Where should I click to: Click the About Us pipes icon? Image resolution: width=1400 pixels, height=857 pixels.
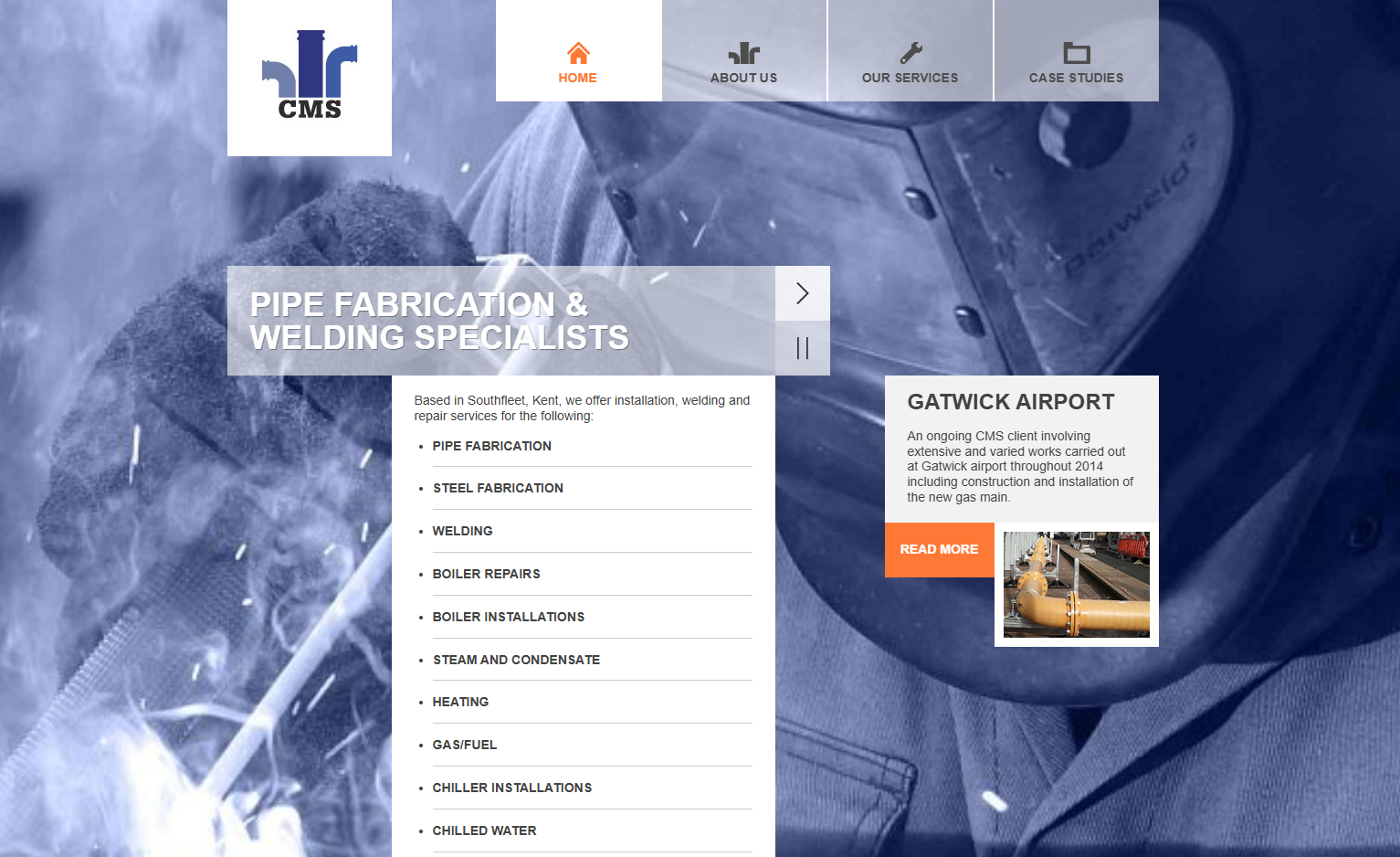point(744,53)
